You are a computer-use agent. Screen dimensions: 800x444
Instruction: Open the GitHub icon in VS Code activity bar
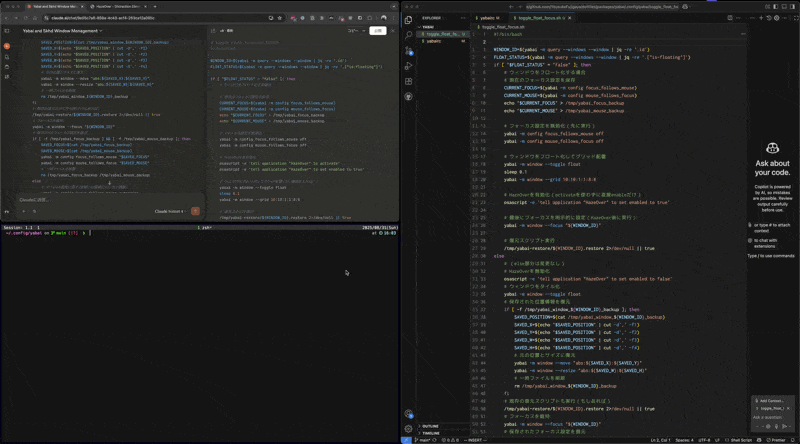408,96
